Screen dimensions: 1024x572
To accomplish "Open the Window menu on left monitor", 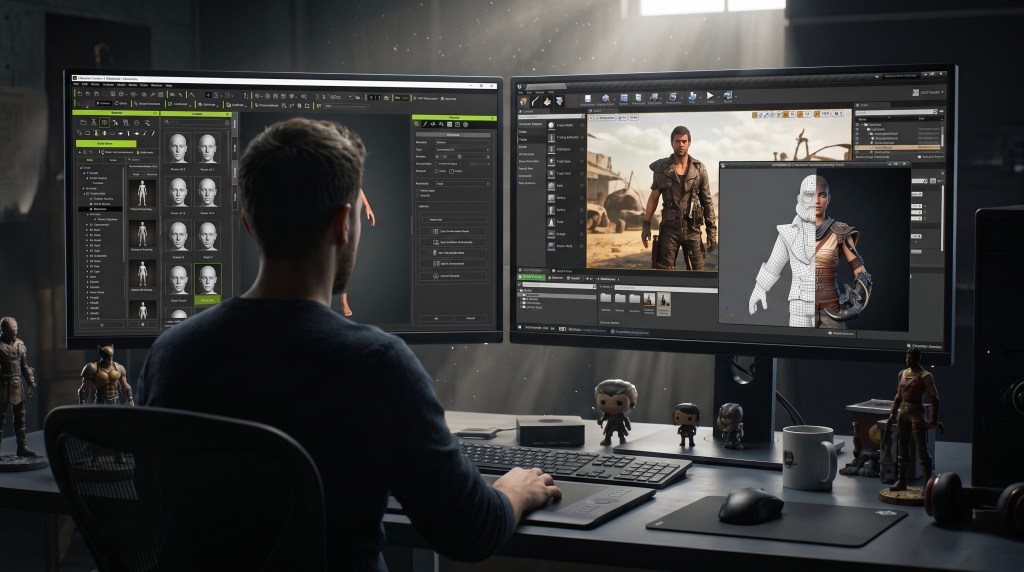I will click(x=157, y=86).
